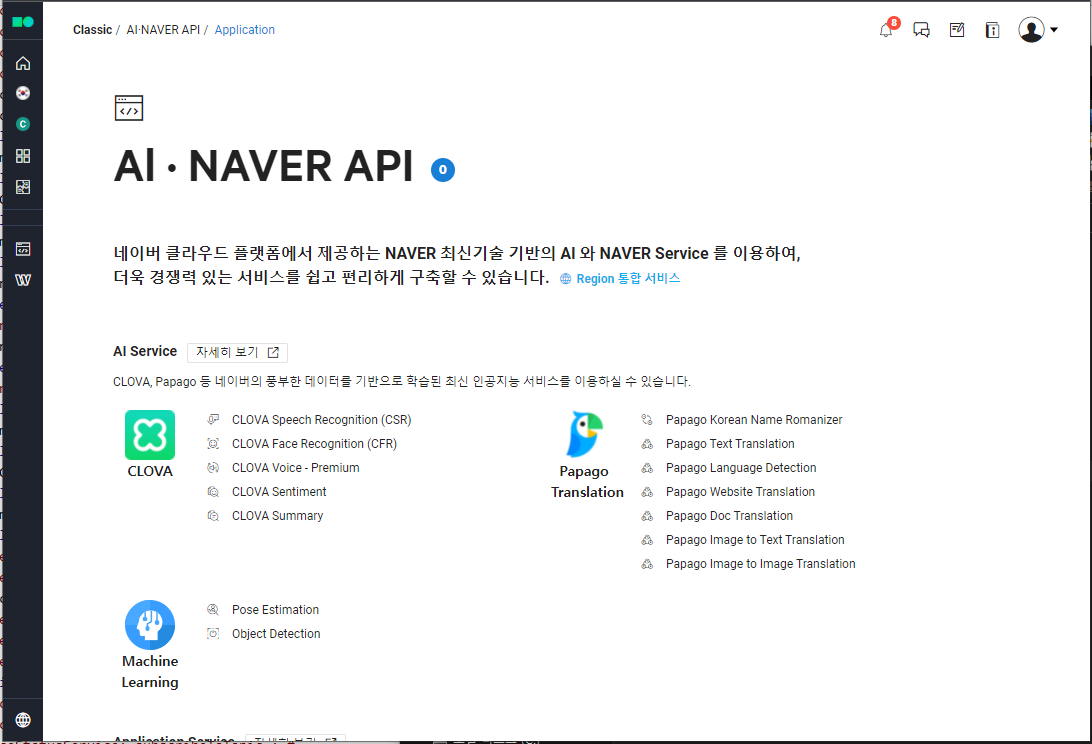Open Papago Korean Name Romanizer

[x=754, y=420]
